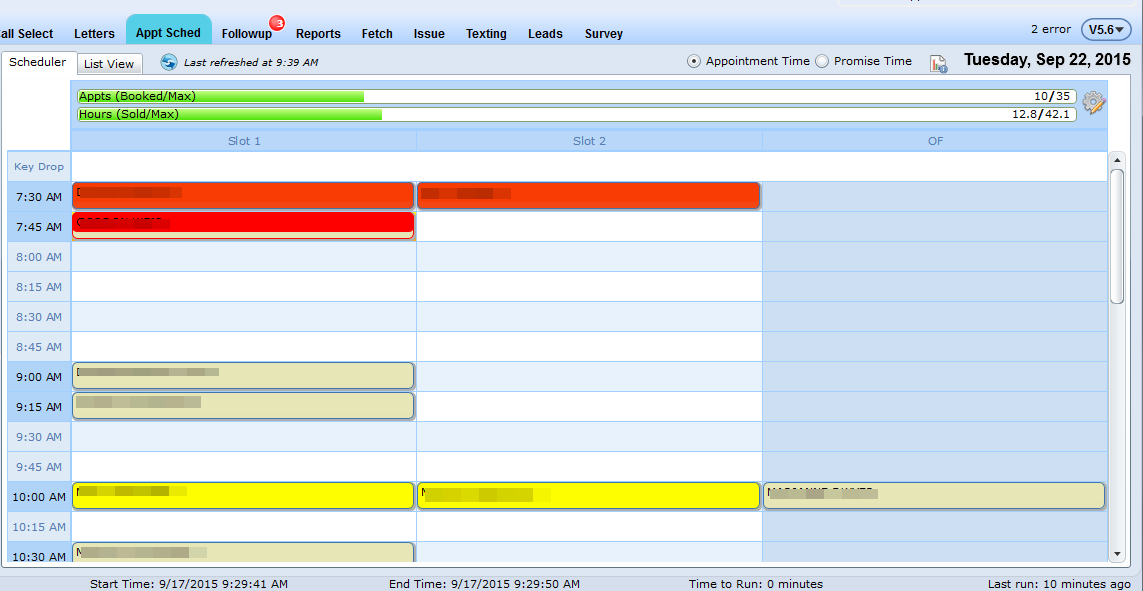Click the red Followup notification badge
Screen dimensions: 1143x591
click(x=277, y=23)
